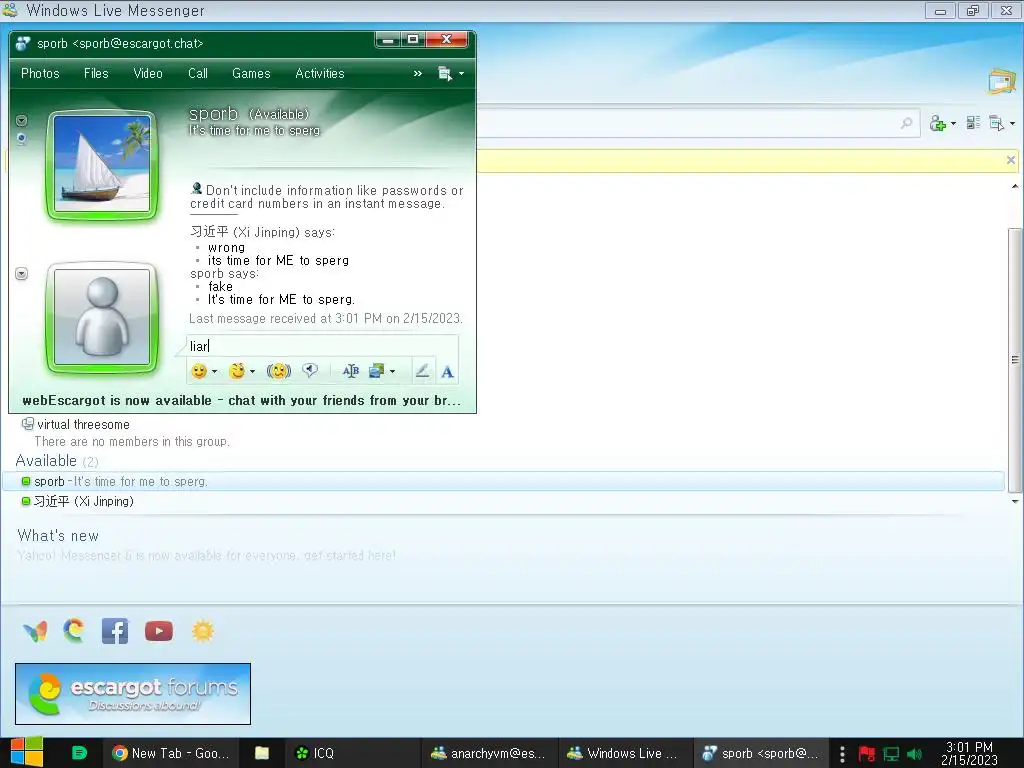Click the main window vertical scrollbar
Viewport: 1024px width, 768px height.
point(1014,360)
